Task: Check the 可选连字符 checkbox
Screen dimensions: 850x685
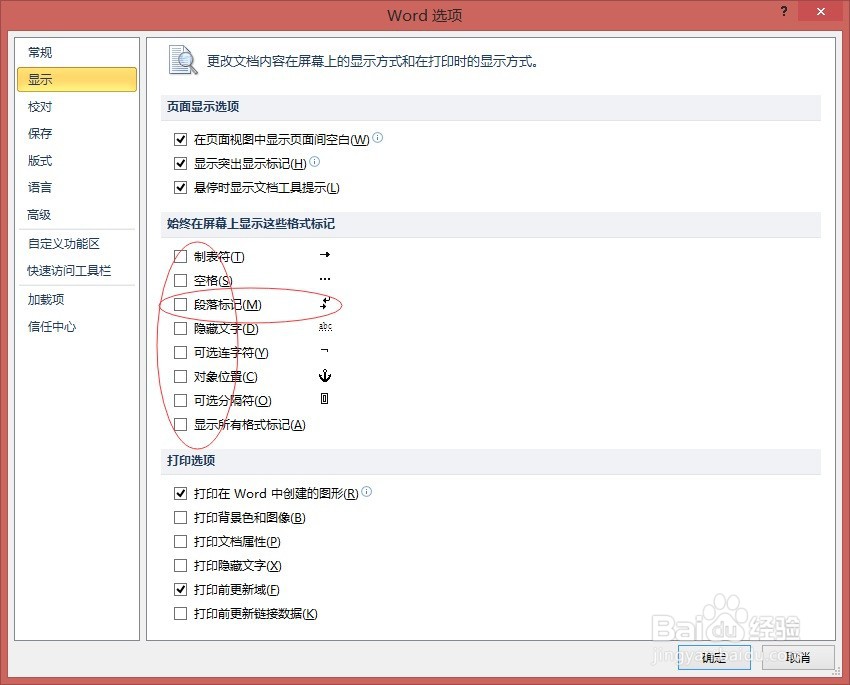Action: (181, 352)
